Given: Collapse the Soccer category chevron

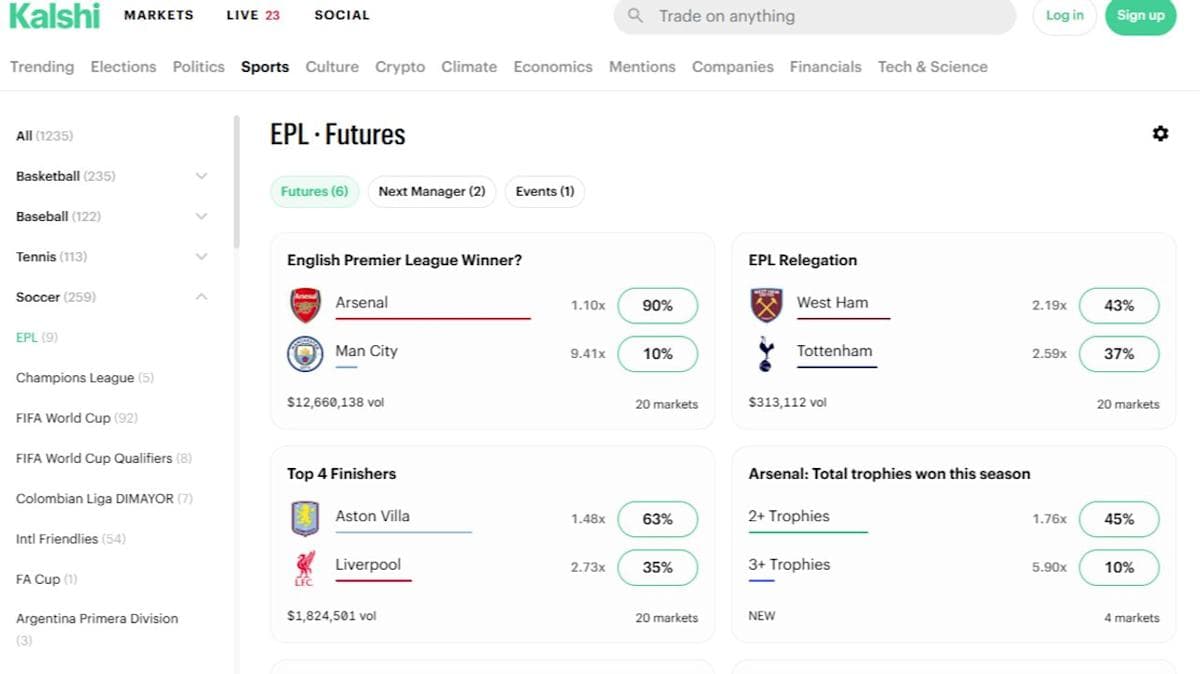Looking at the screenshot, I should click(x=201, y=297).
